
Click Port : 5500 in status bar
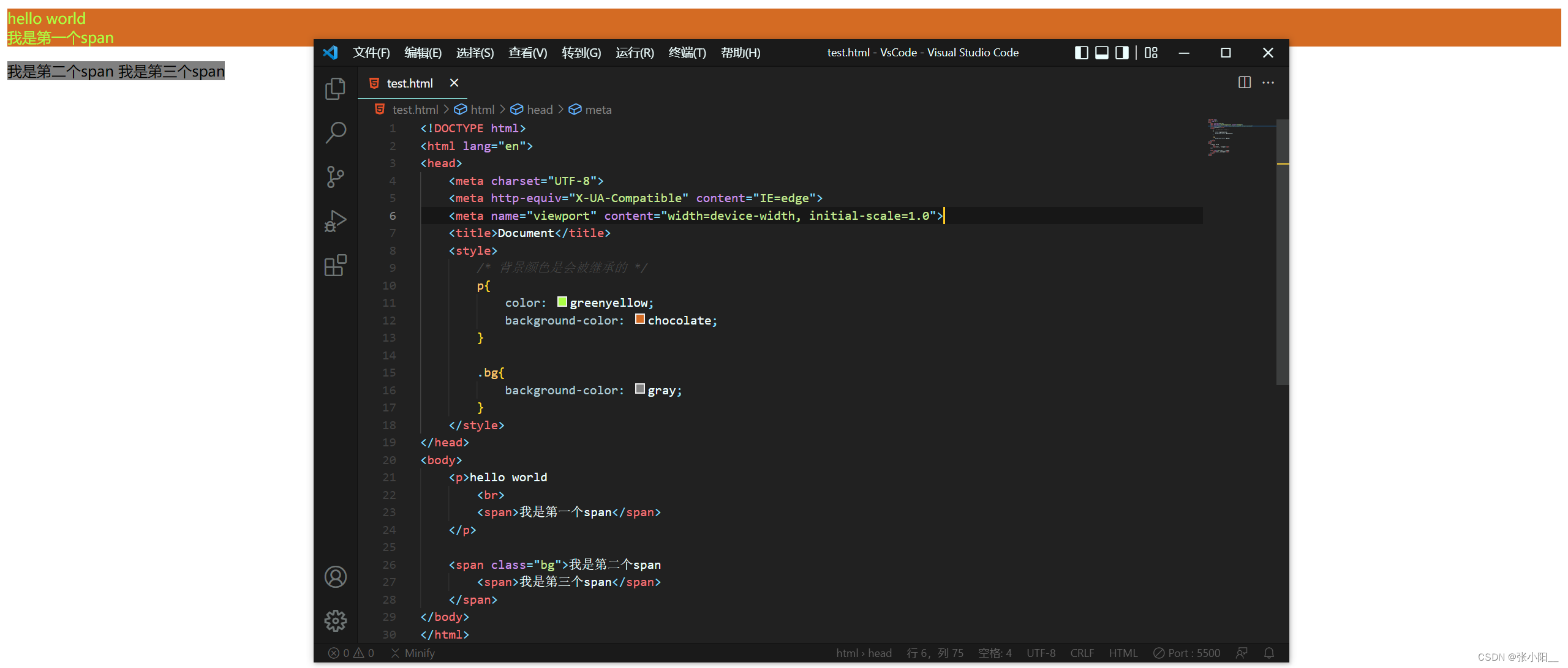[1186, 653]
